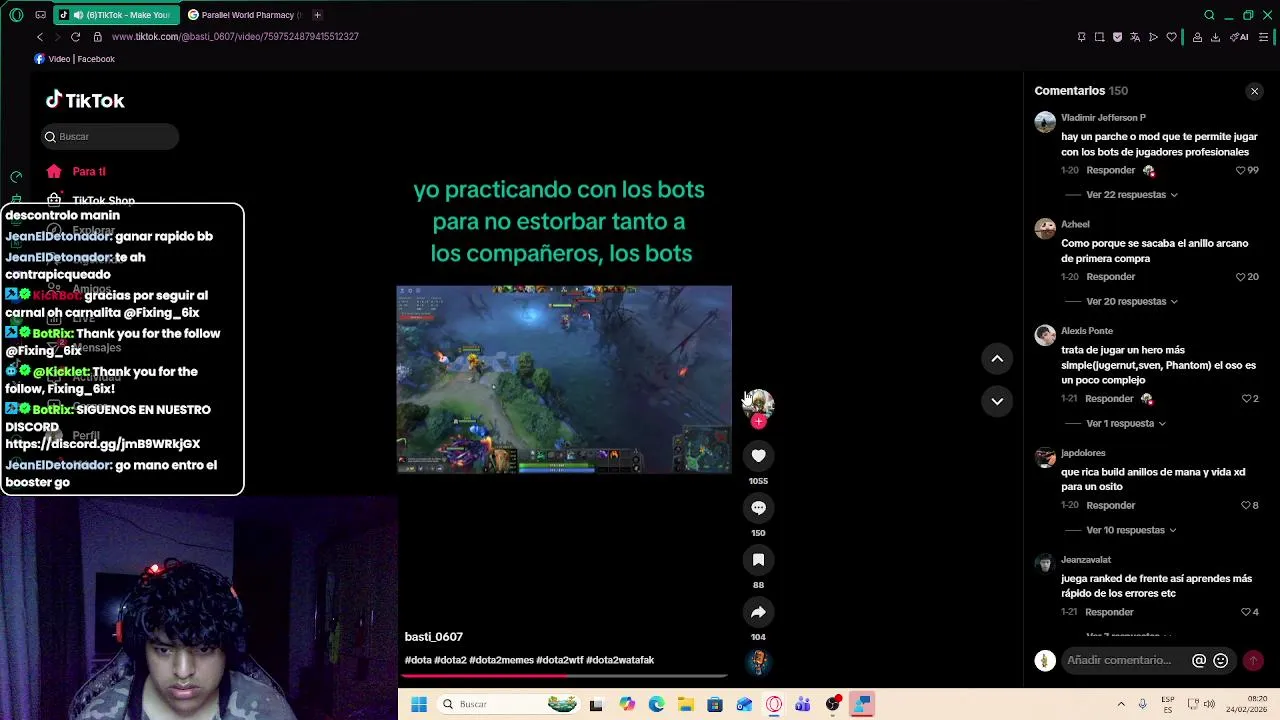Bookmark the video with the save icon
The height and width of the screenshot is (720, 1280).
[x=758, y=560]
